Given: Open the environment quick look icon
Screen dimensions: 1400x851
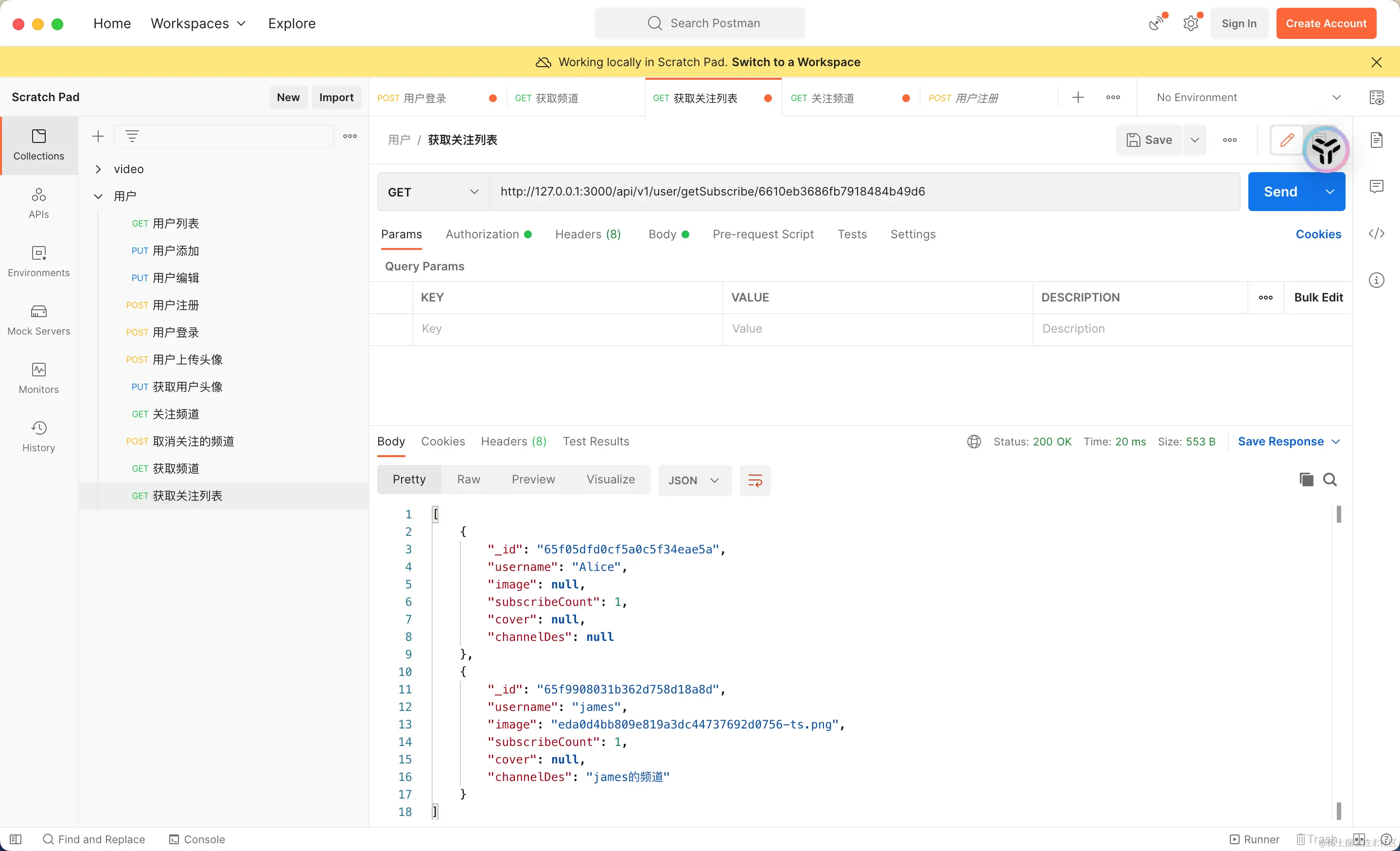Looking at the screenshot, I should pyautogui.click(x=1376, y=97).
